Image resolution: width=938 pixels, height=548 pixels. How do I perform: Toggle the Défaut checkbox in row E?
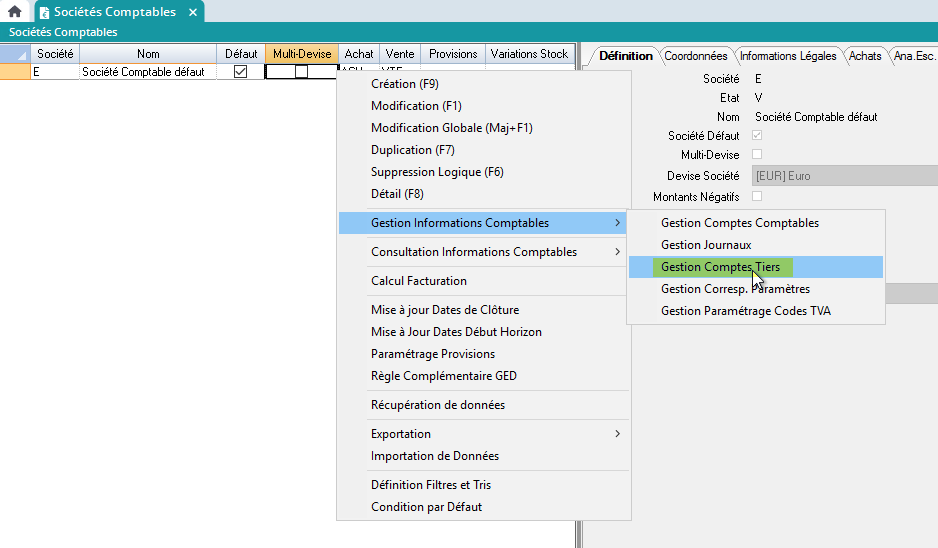click(x=240, y=72)
